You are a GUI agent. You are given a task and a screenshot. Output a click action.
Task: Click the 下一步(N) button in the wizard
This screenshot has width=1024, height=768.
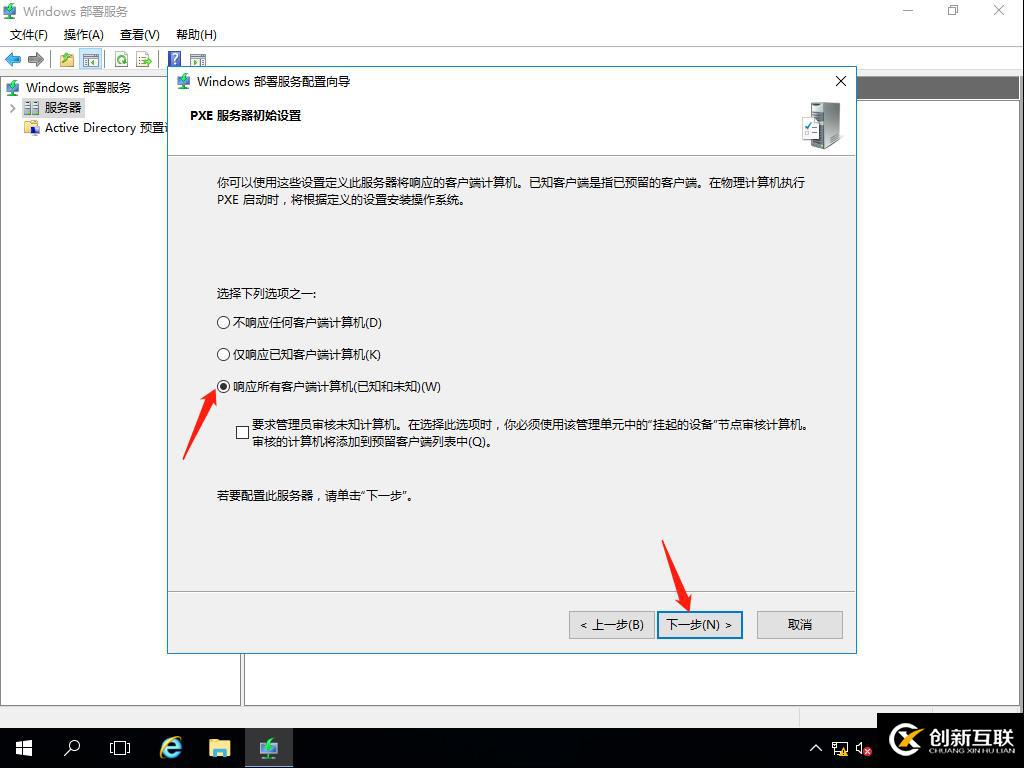(x=699, y=624)
